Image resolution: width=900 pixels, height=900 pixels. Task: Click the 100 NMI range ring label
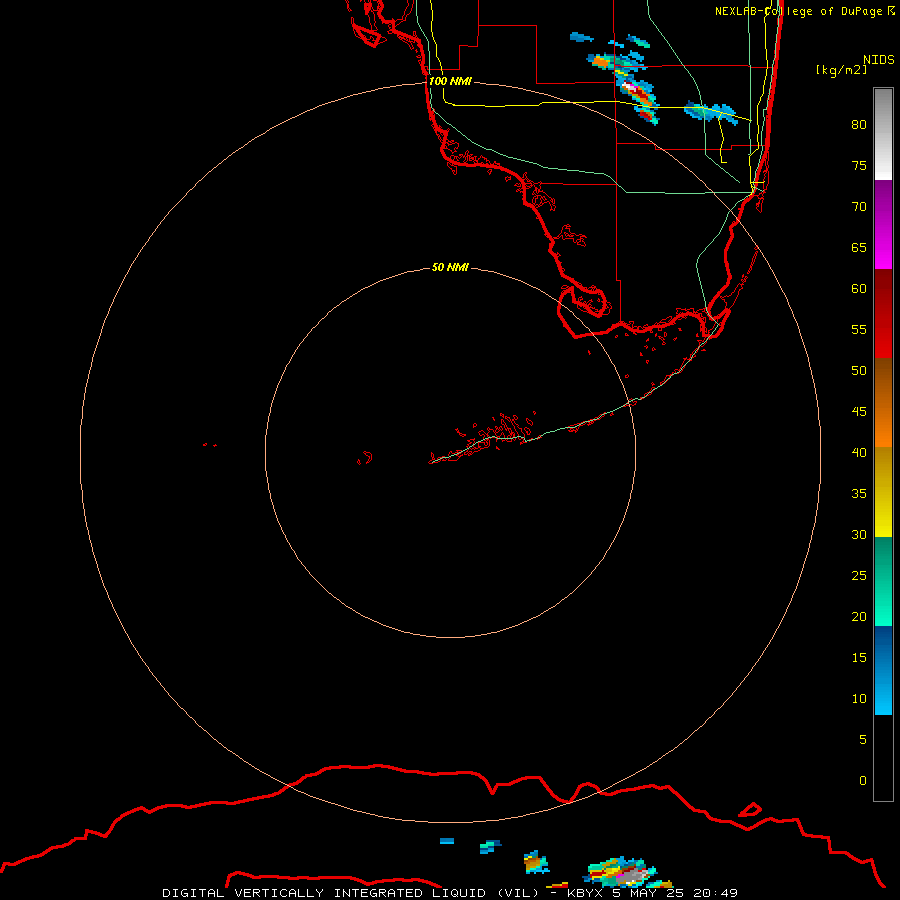tap(450, 82)
